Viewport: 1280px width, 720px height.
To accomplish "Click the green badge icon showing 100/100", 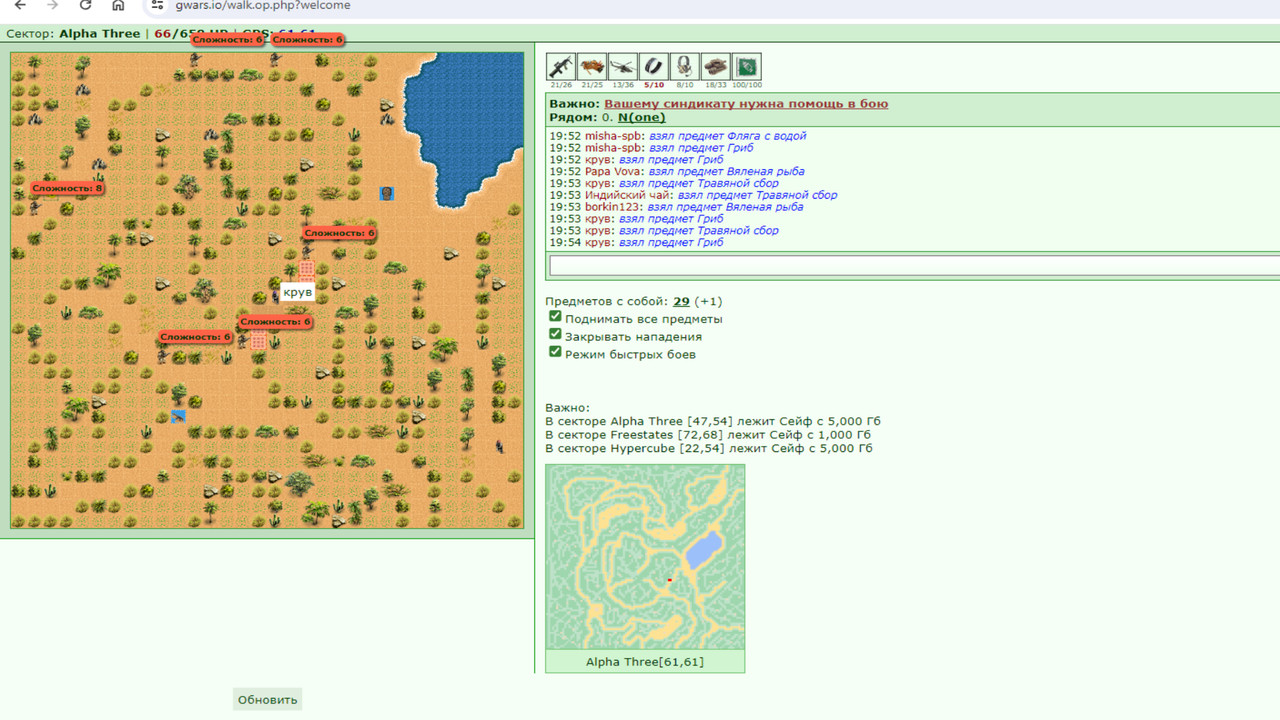I will [x=747, y=67].
